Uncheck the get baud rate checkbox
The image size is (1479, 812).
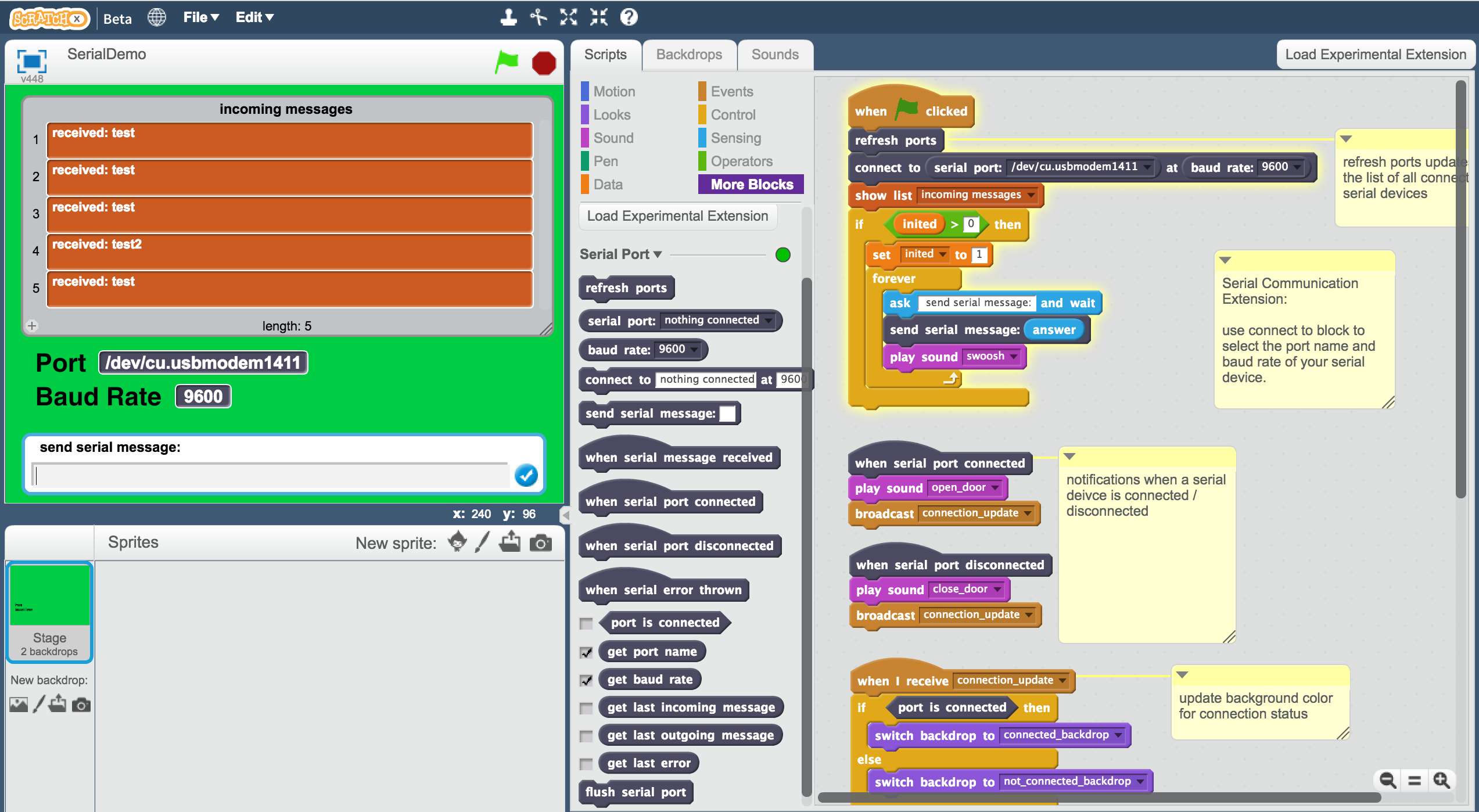tap(586, 680)
